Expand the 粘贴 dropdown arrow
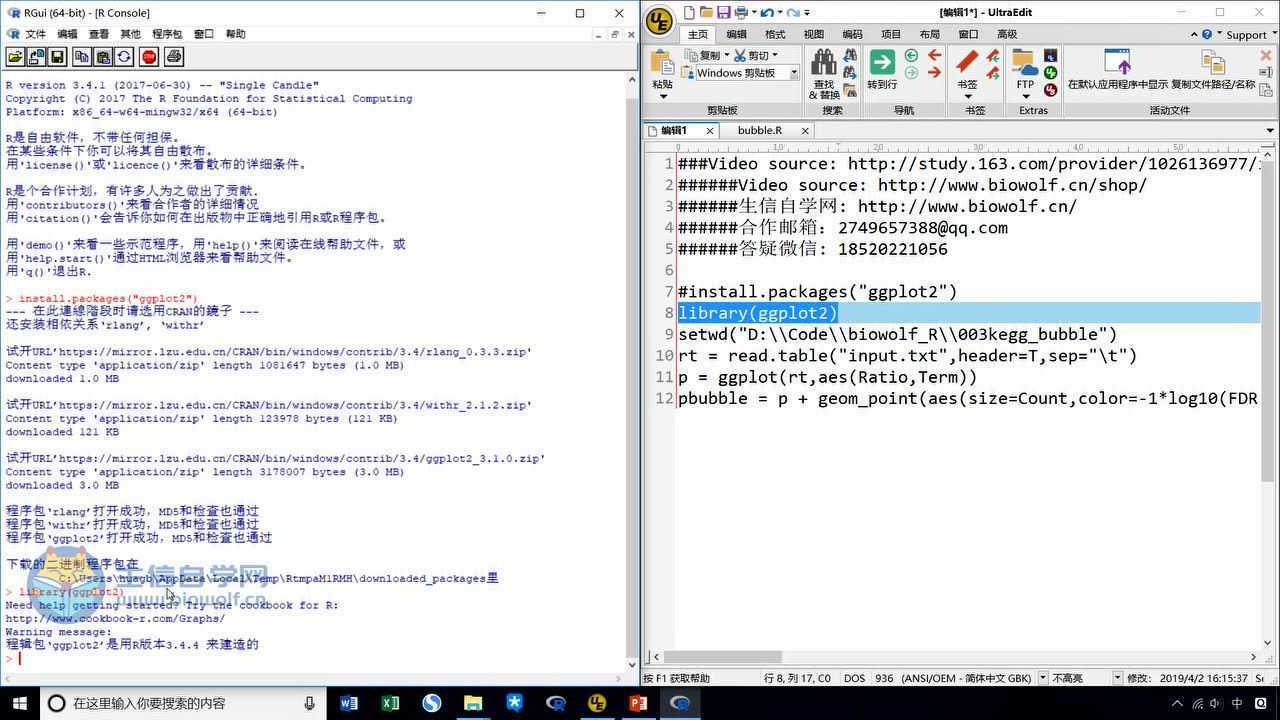This screenshot has width=1280, height=720. click(x=662, y=97)
